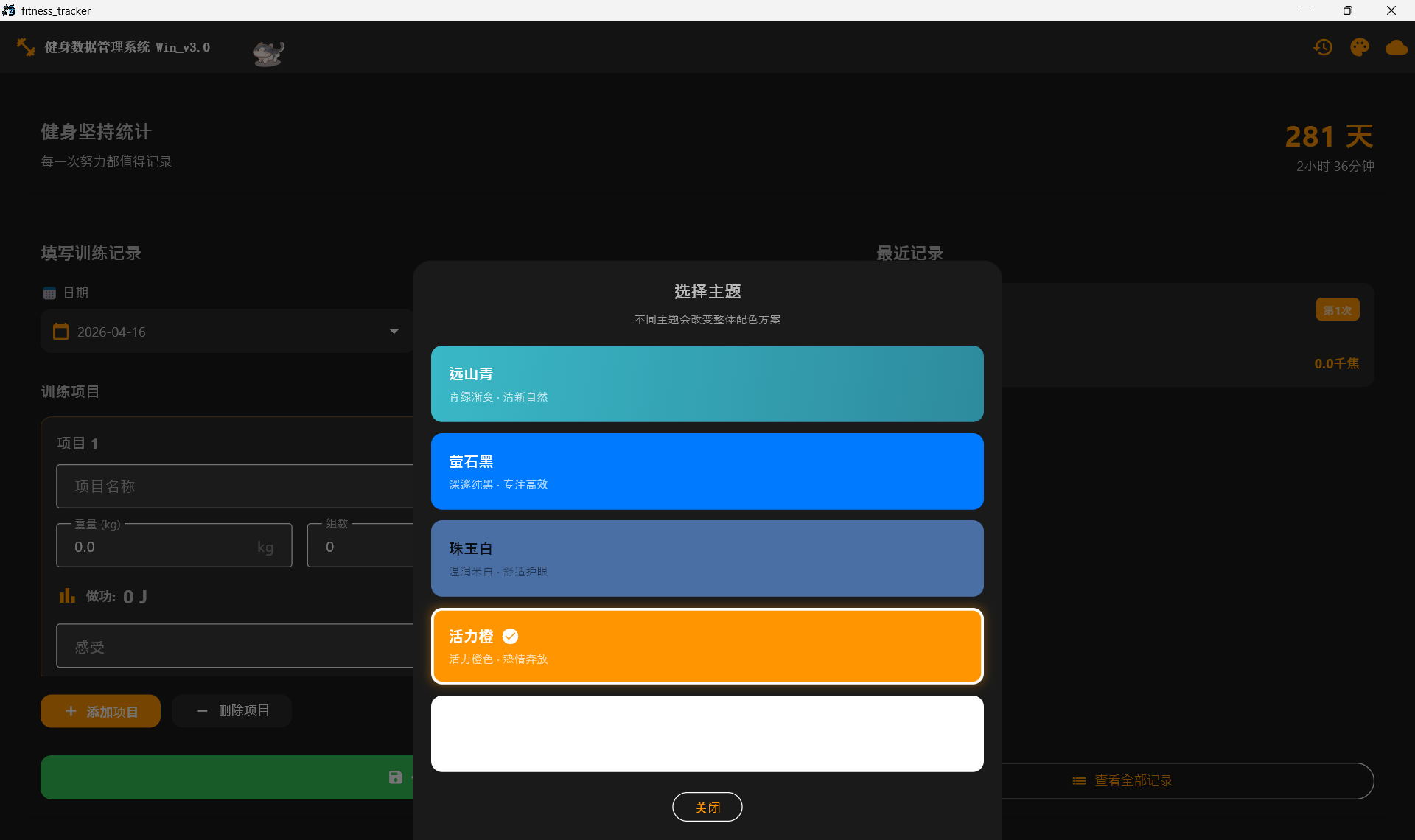The image size is (1415, 840).
Task: Select the blank white theme card
Action: click(x=707, y=734)
